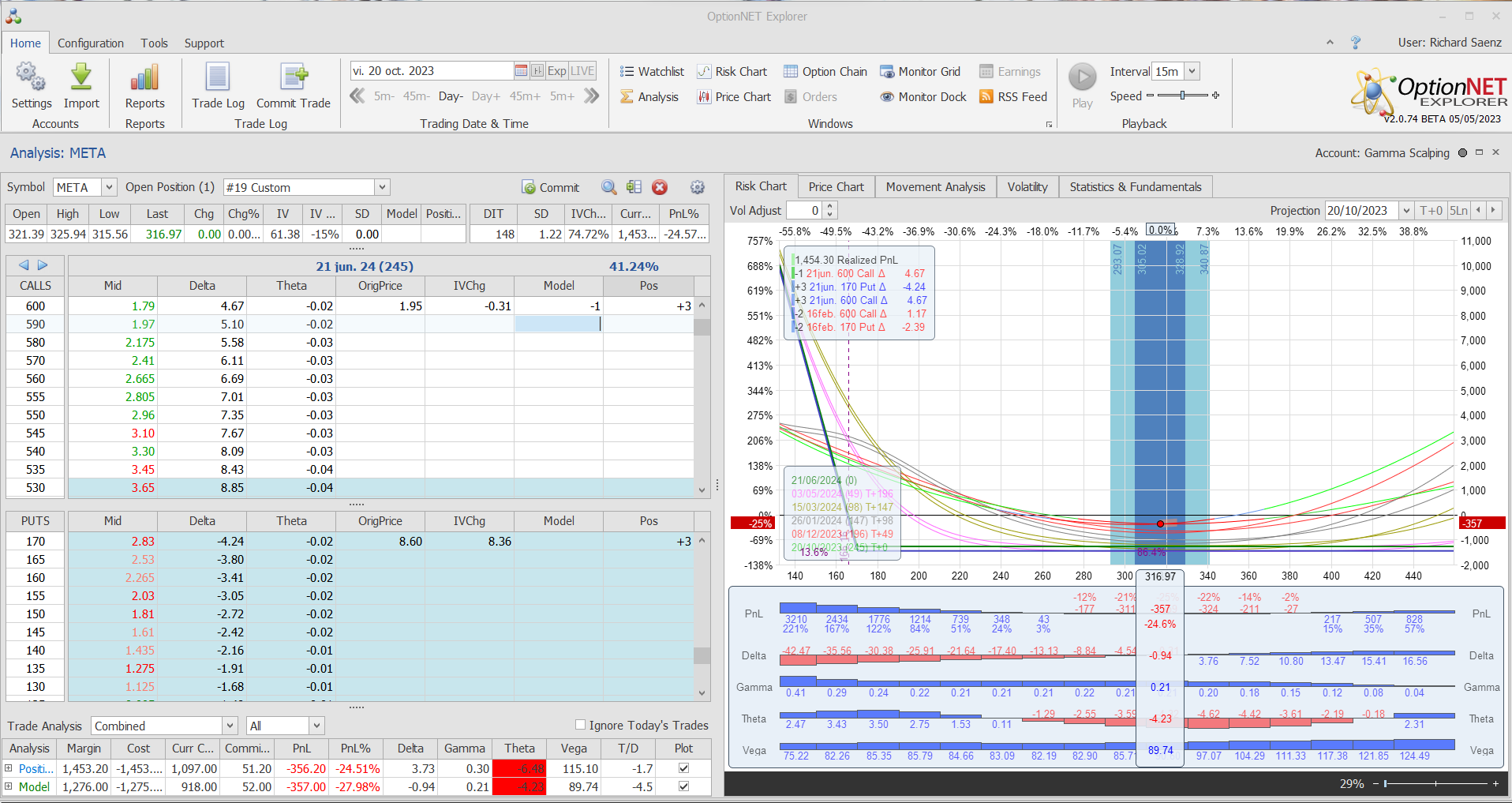Toggle the Exp mode button
Screen dimensions: 1512x803
(x=557, y=71)
